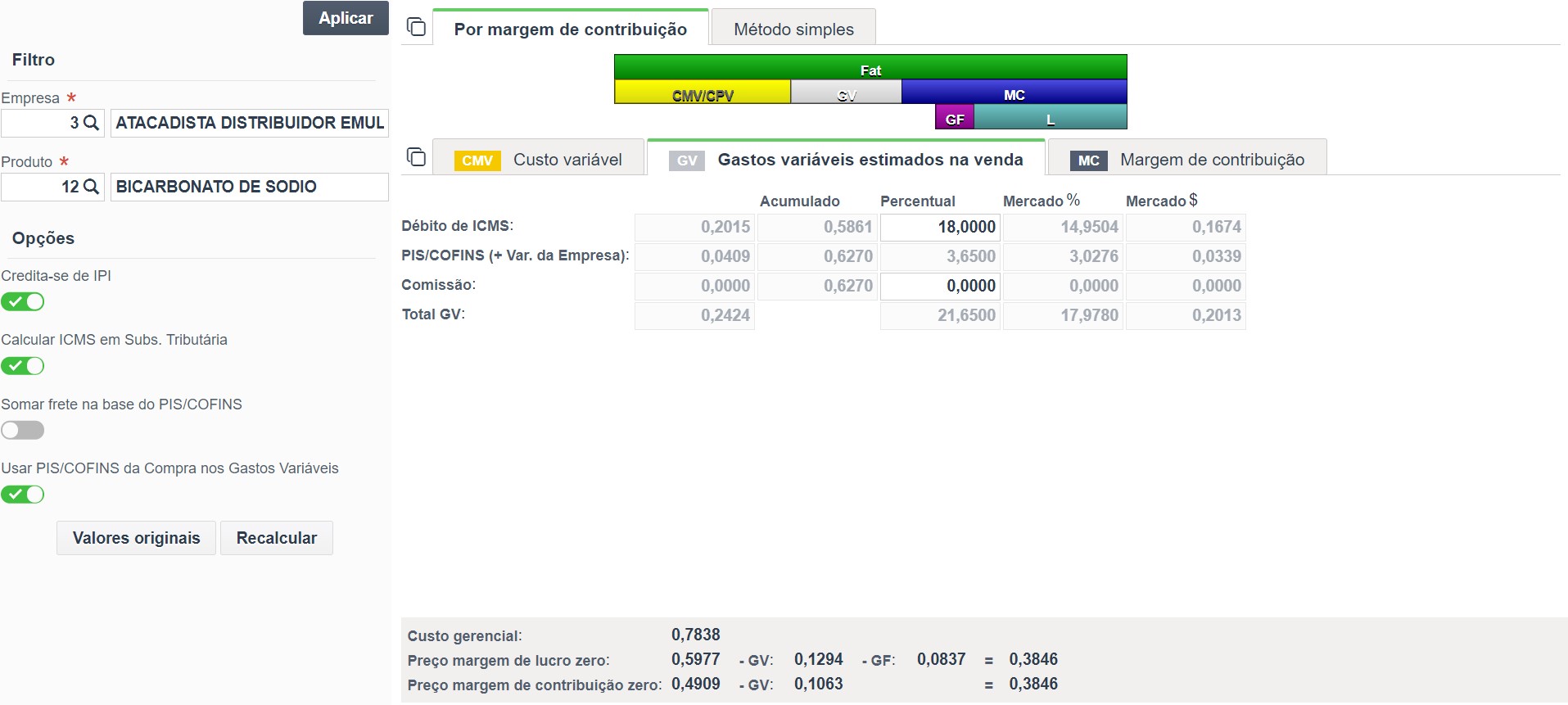Click the Aplicar button
Screen dimensions: 1568x705
(346, 18)
